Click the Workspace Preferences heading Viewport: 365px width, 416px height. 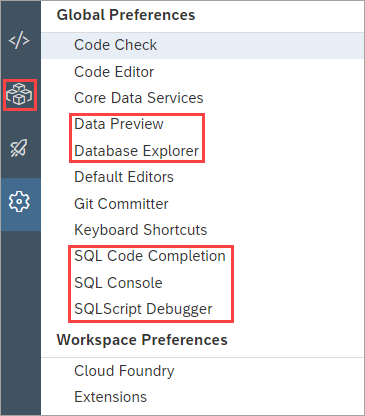point(142,340)
